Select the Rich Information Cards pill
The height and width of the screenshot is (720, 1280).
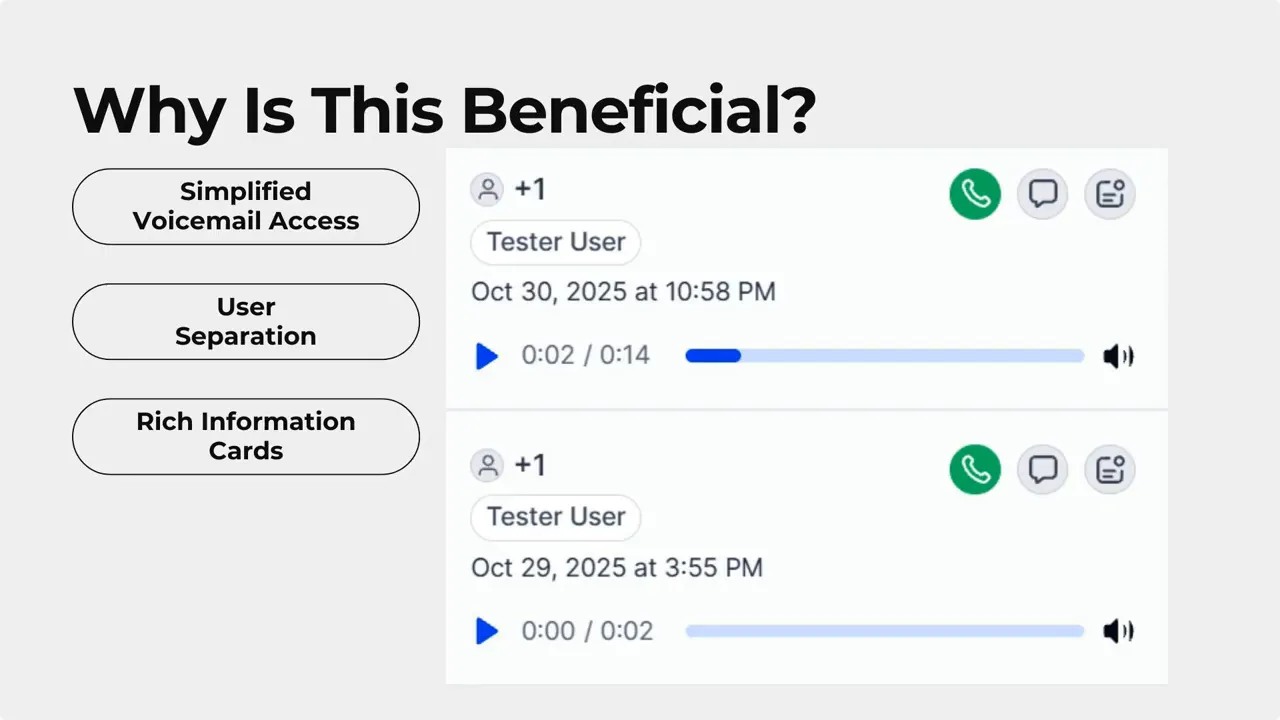coord(246,436)
